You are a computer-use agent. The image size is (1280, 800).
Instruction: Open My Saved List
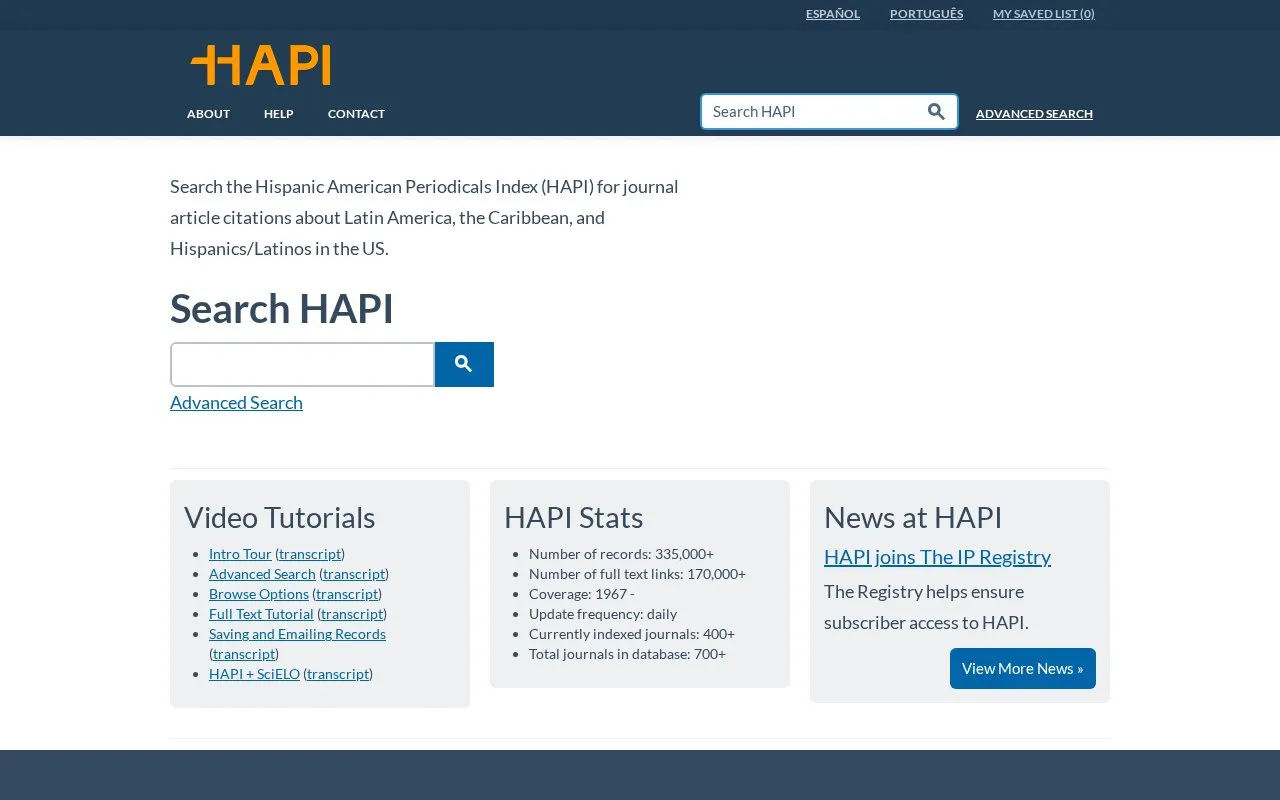point(1044,14)
